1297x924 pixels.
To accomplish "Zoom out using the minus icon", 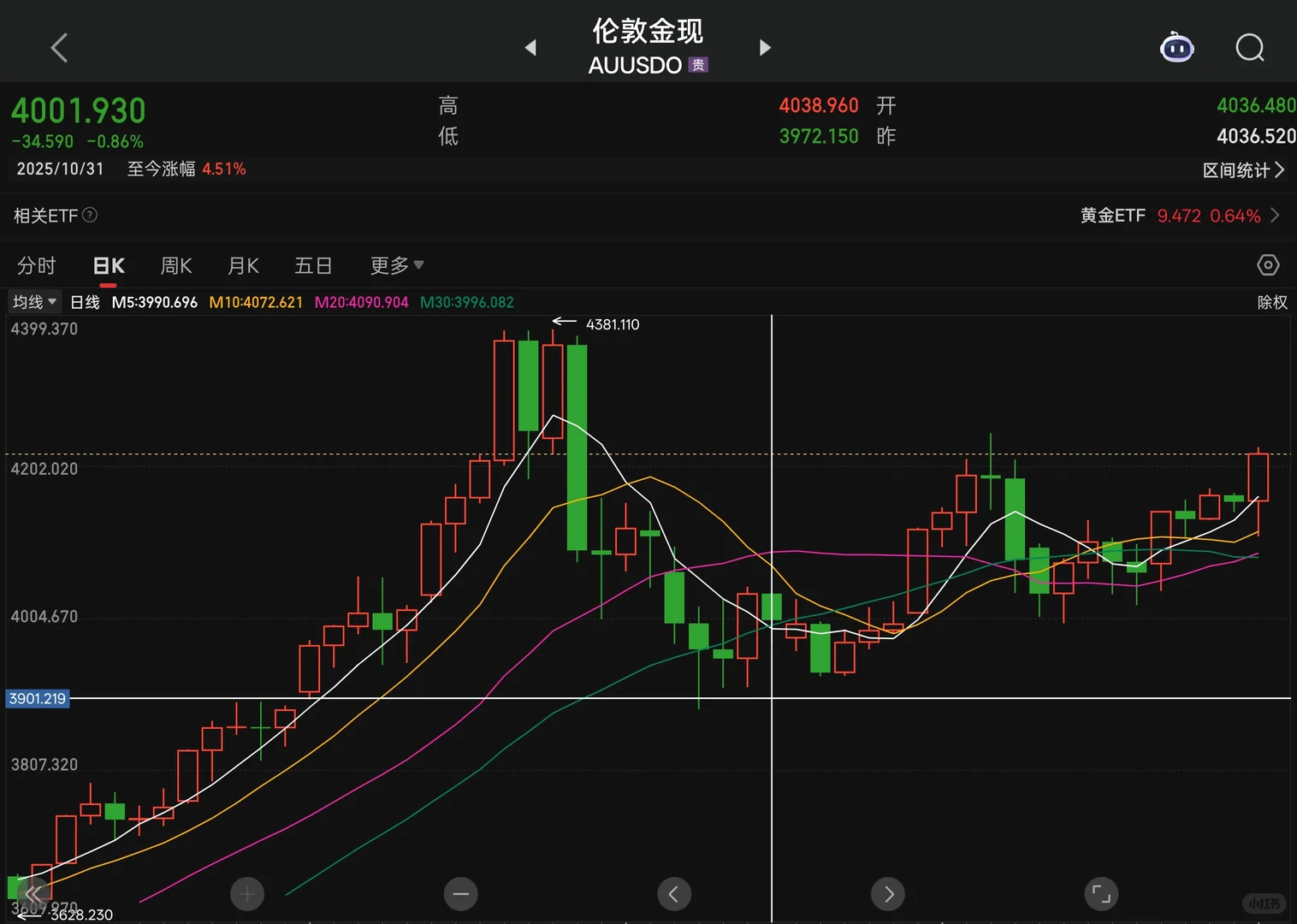I will point(460,893).
